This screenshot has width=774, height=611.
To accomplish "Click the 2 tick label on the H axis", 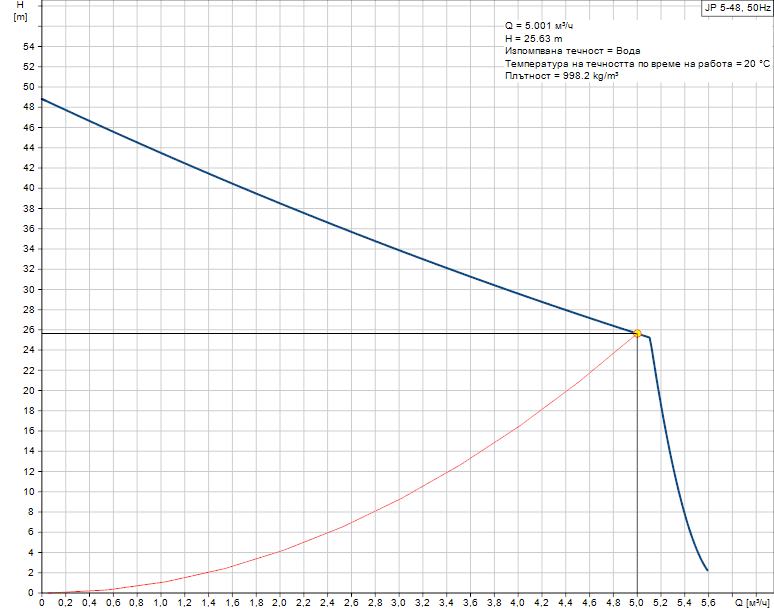I will (x=31, y=573).
